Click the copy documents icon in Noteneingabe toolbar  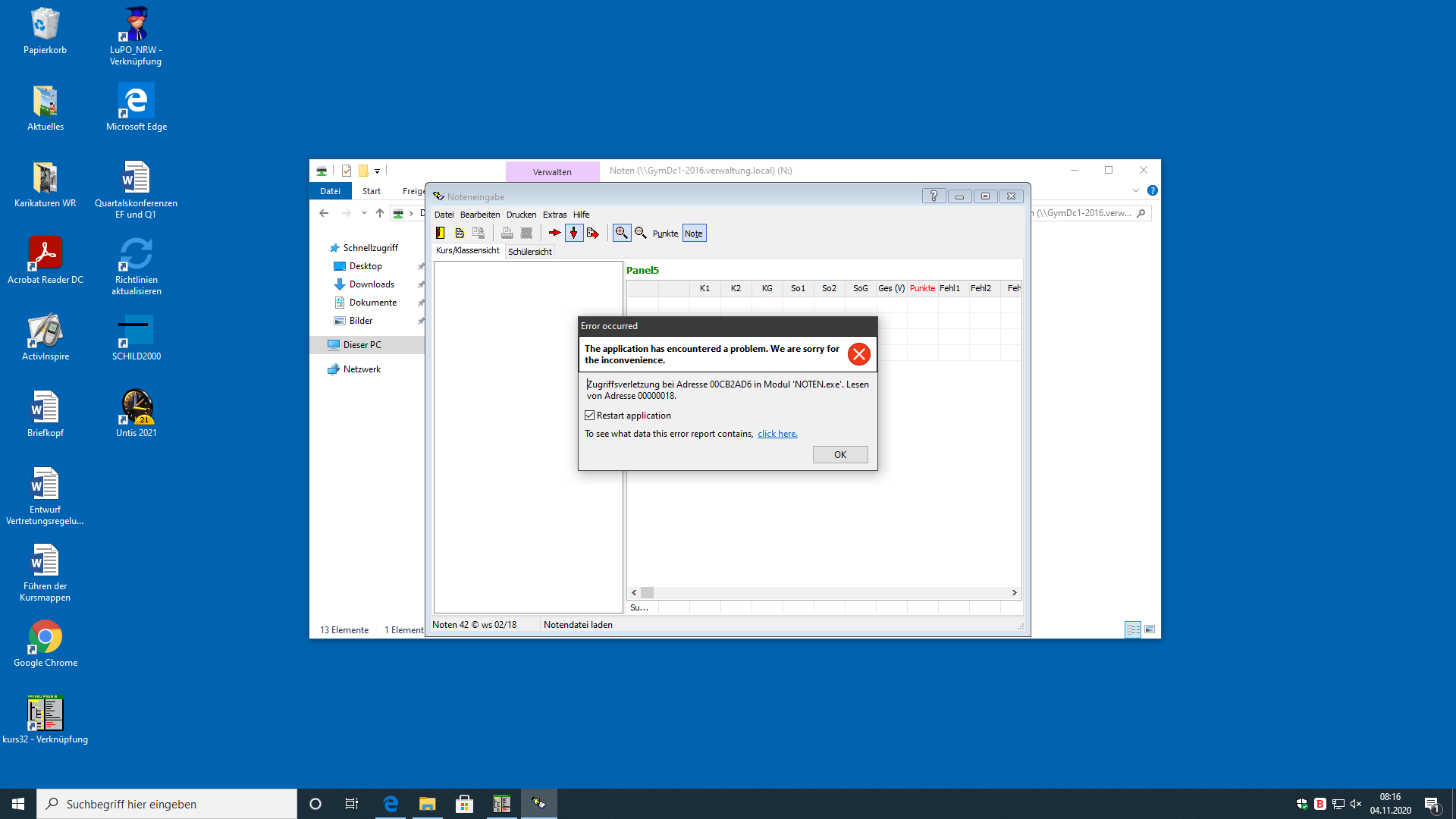[x=479, y=234]
